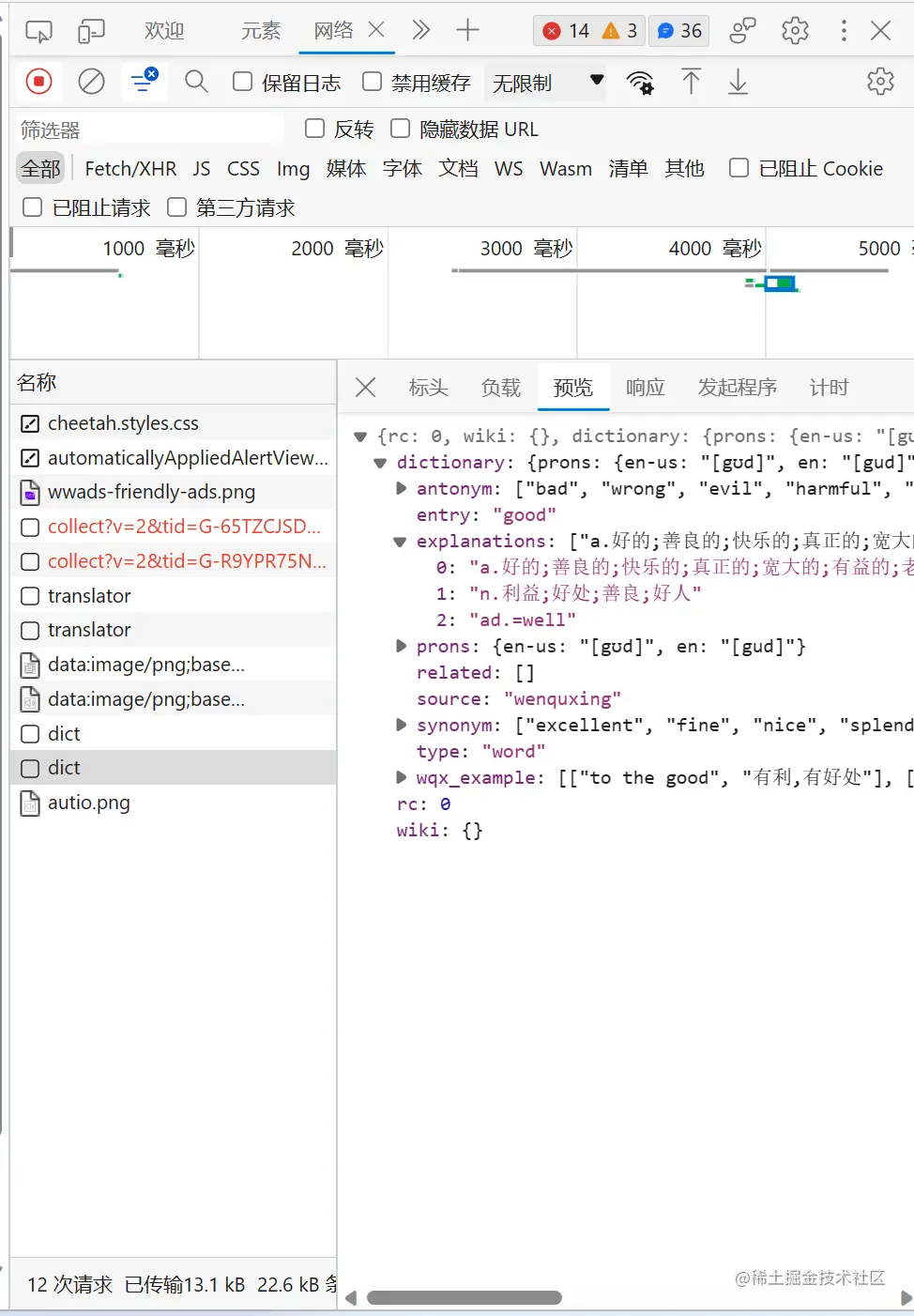Check 已阻止请求 checkbox
The image size is (914, 1316).
33,207
